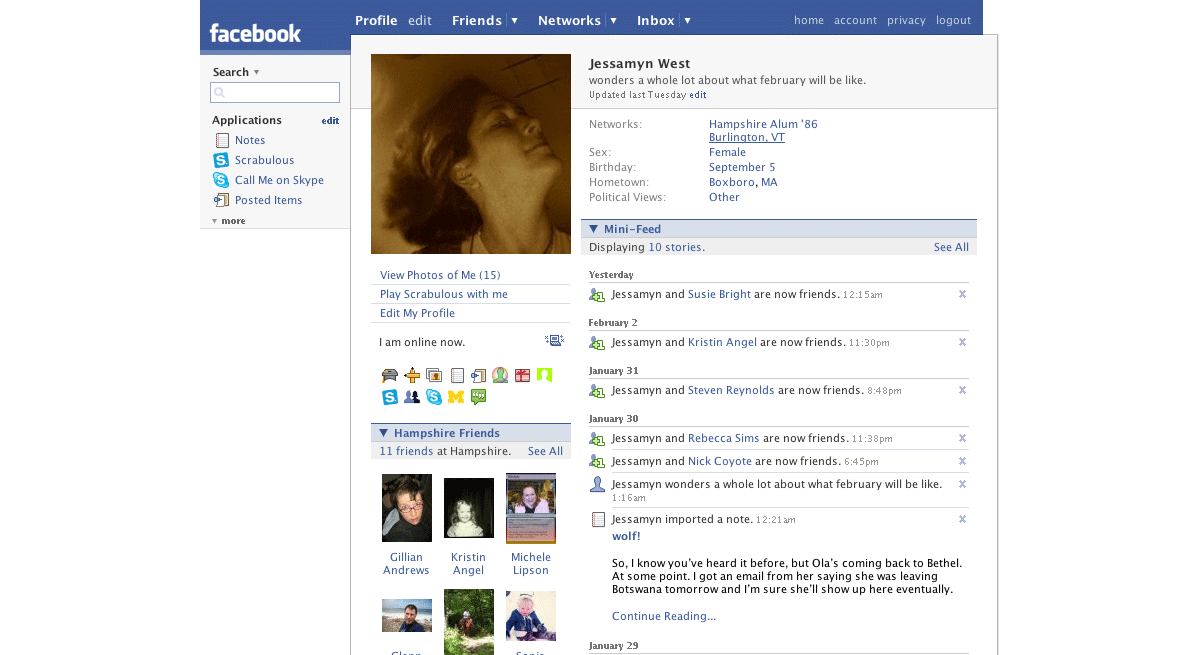The height and width of the screenshot is (655, 1199).
Task: Open privacy settings
Action: (906, 21)
